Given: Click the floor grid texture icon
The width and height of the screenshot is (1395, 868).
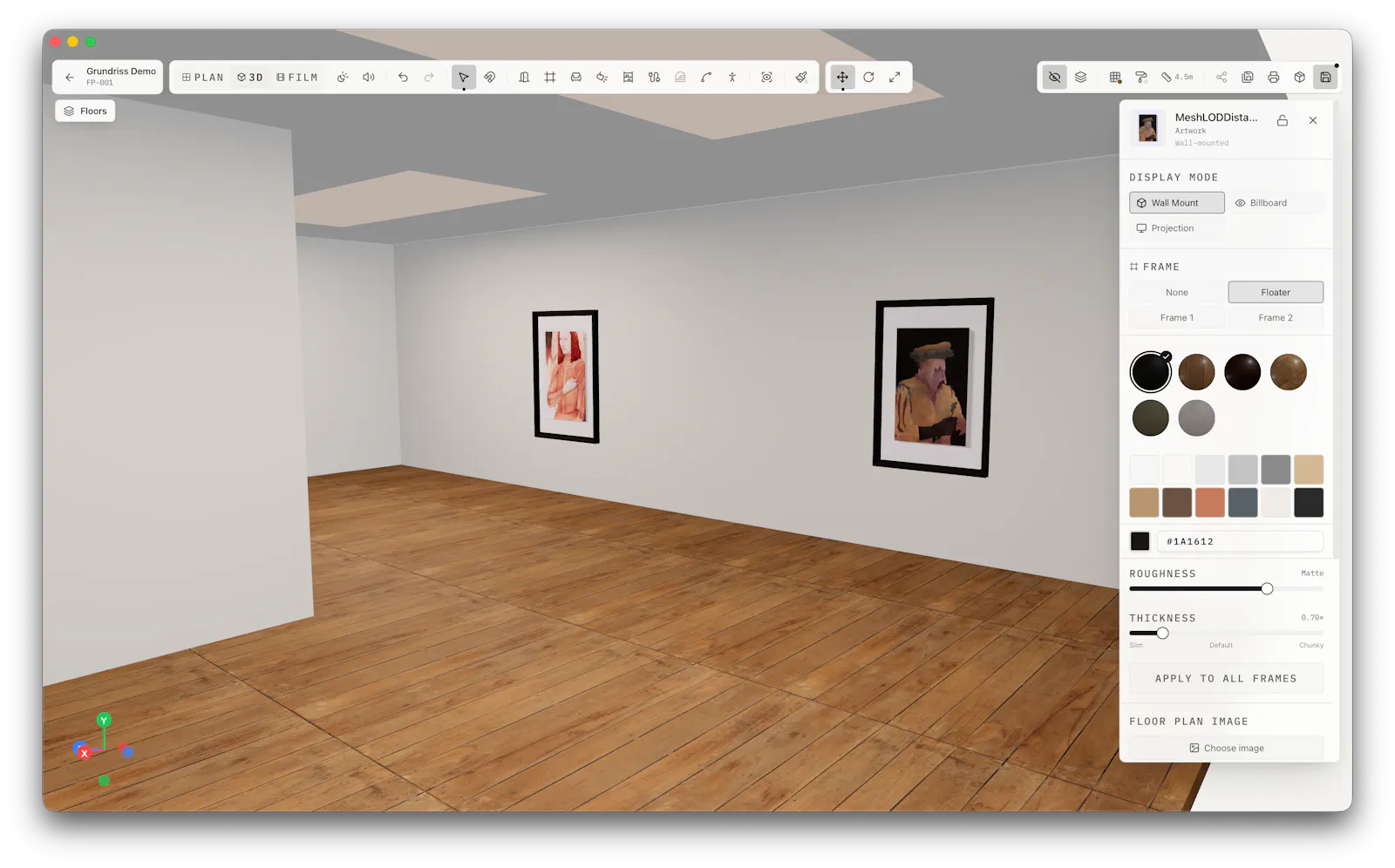Looking at the screenshot, I should pyautogui.click(x=1115, y=78).
